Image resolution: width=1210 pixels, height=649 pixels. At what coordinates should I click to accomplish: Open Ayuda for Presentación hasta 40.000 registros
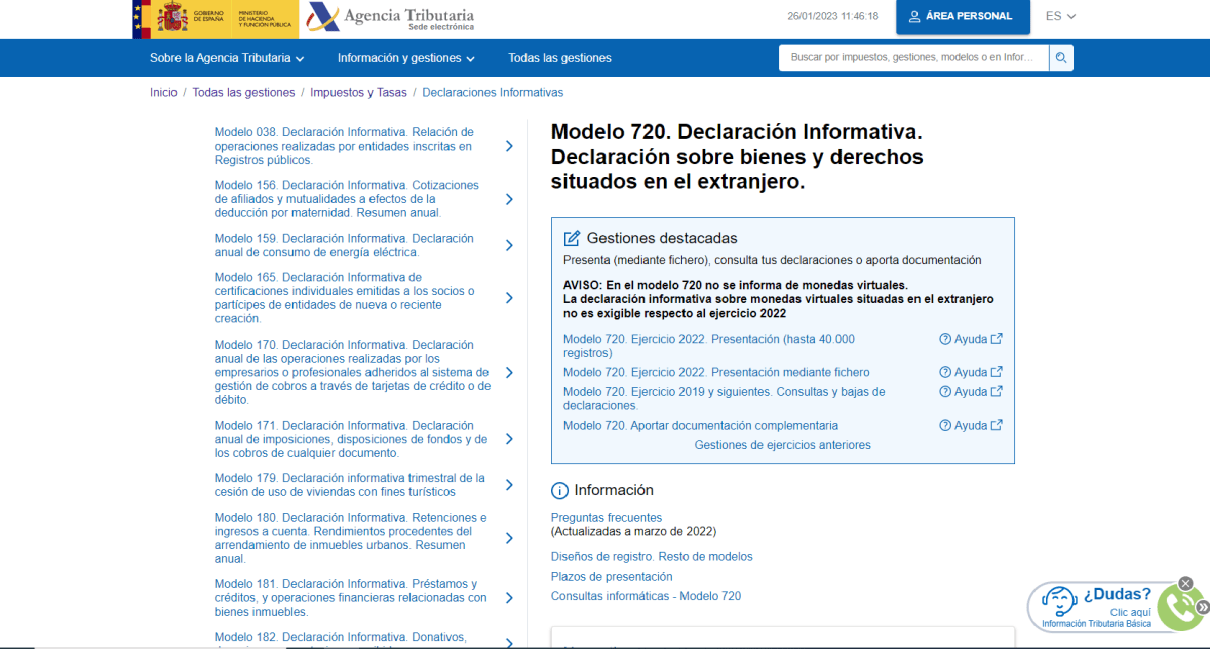coord(970,339)
